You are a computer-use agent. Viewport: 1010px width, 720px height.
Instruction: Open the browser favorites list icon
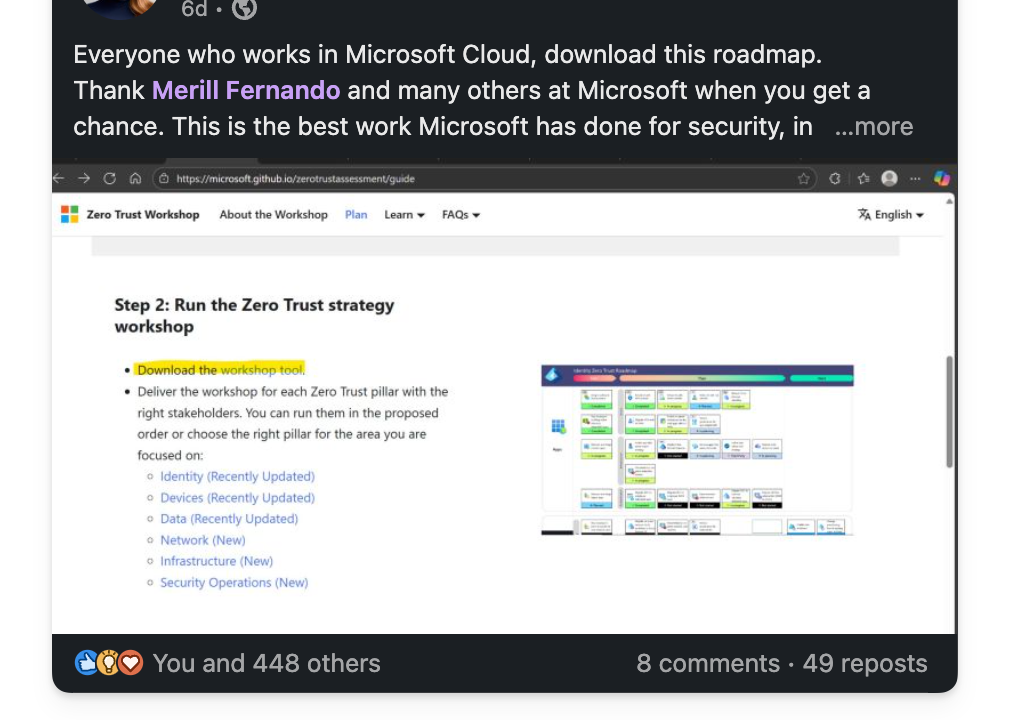863,178
